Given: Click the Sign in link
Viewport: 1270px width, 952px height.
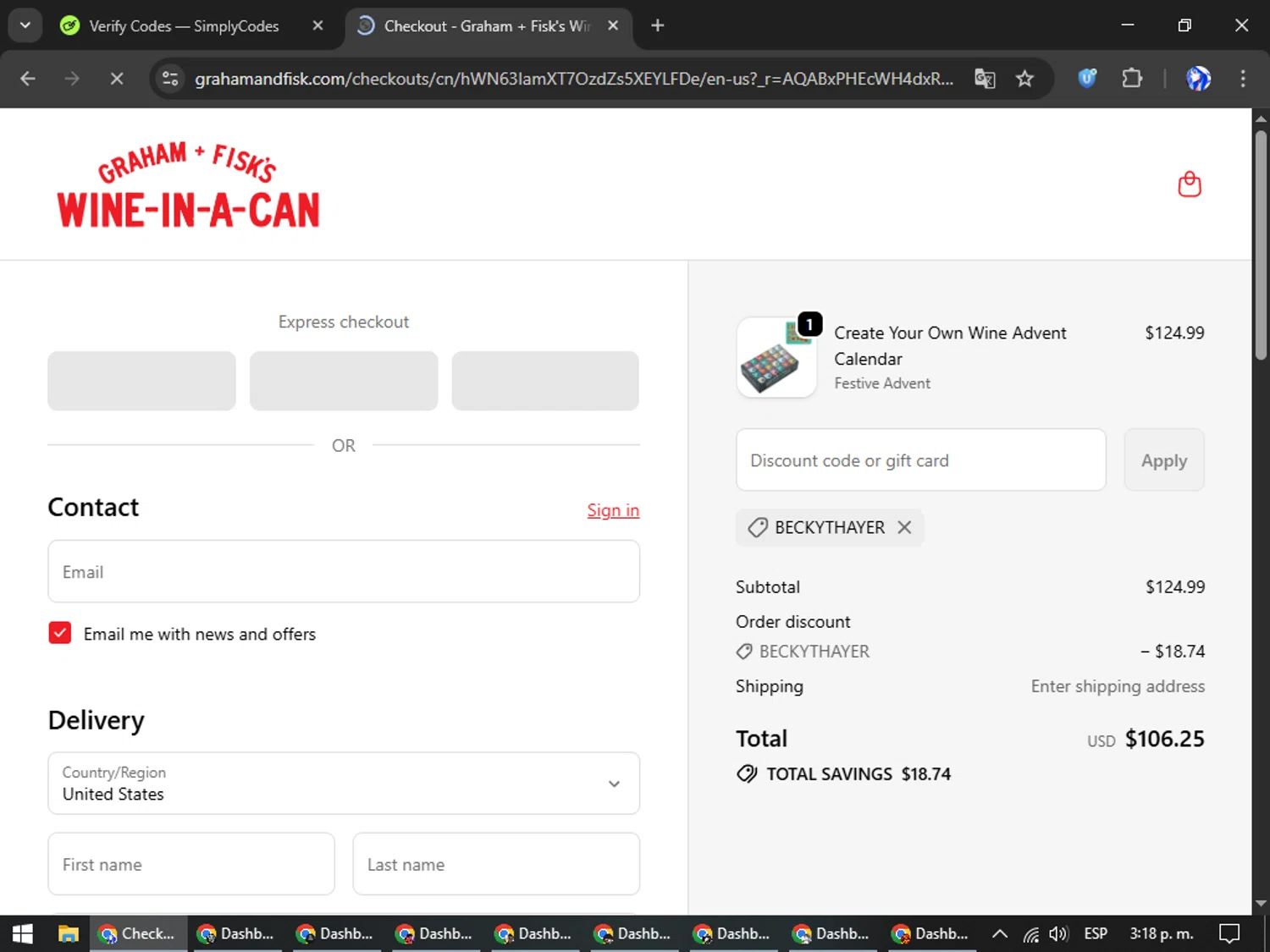Looking at the screenshot, I should [x=613, y=510].
